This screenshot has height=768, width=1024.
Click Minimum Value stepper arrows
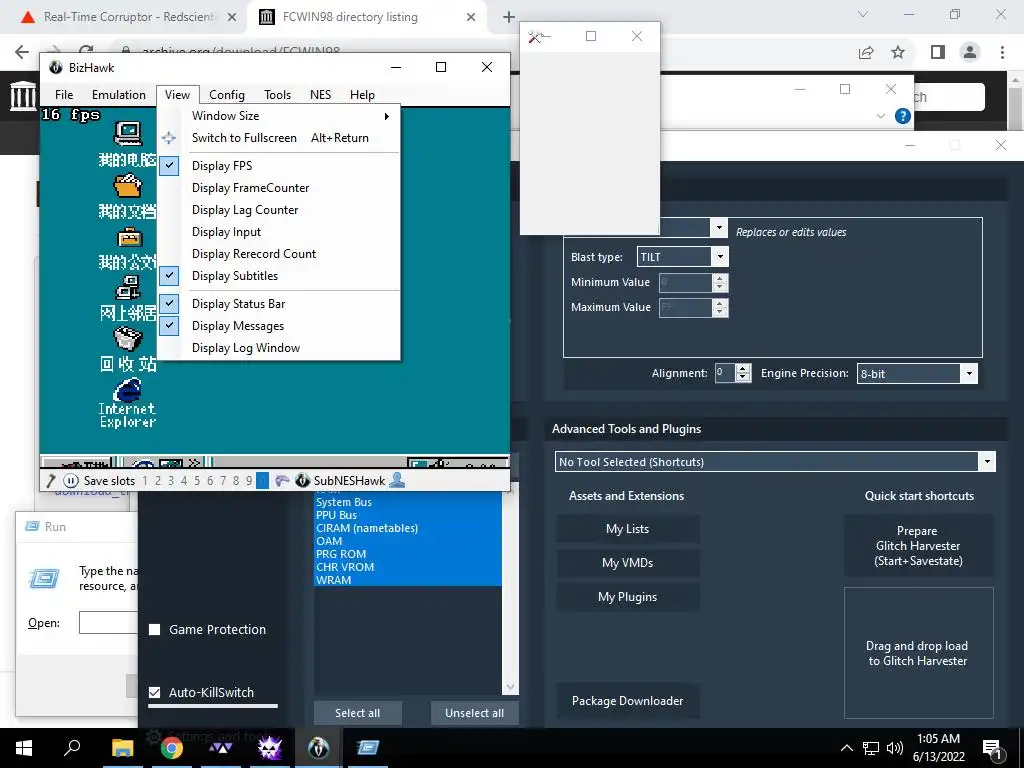(x=720, y=282)
